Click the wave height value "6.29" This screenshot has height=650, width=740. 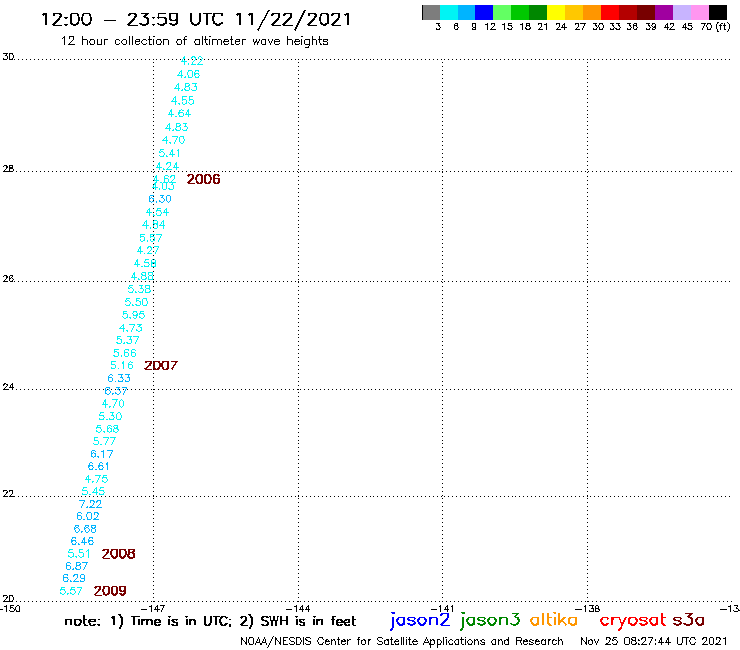pos(74,578)
